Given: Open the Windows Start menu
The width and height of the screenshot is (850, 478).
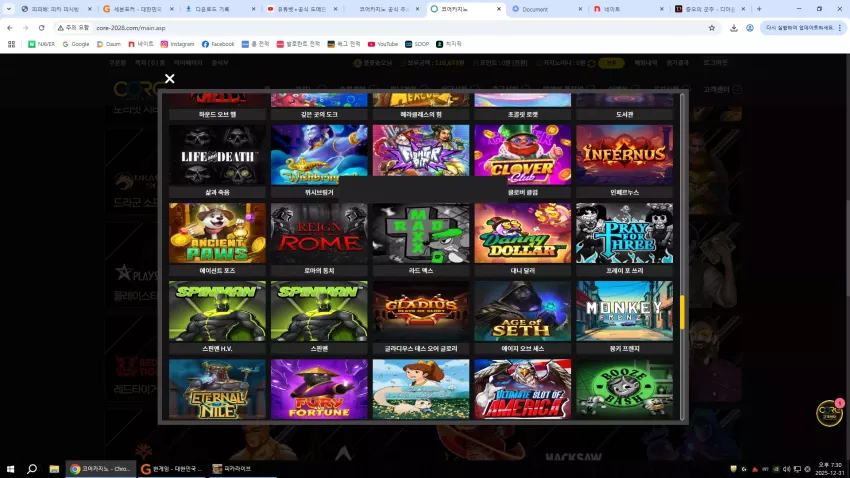Looking at the screenshot, I should point(10,469).
